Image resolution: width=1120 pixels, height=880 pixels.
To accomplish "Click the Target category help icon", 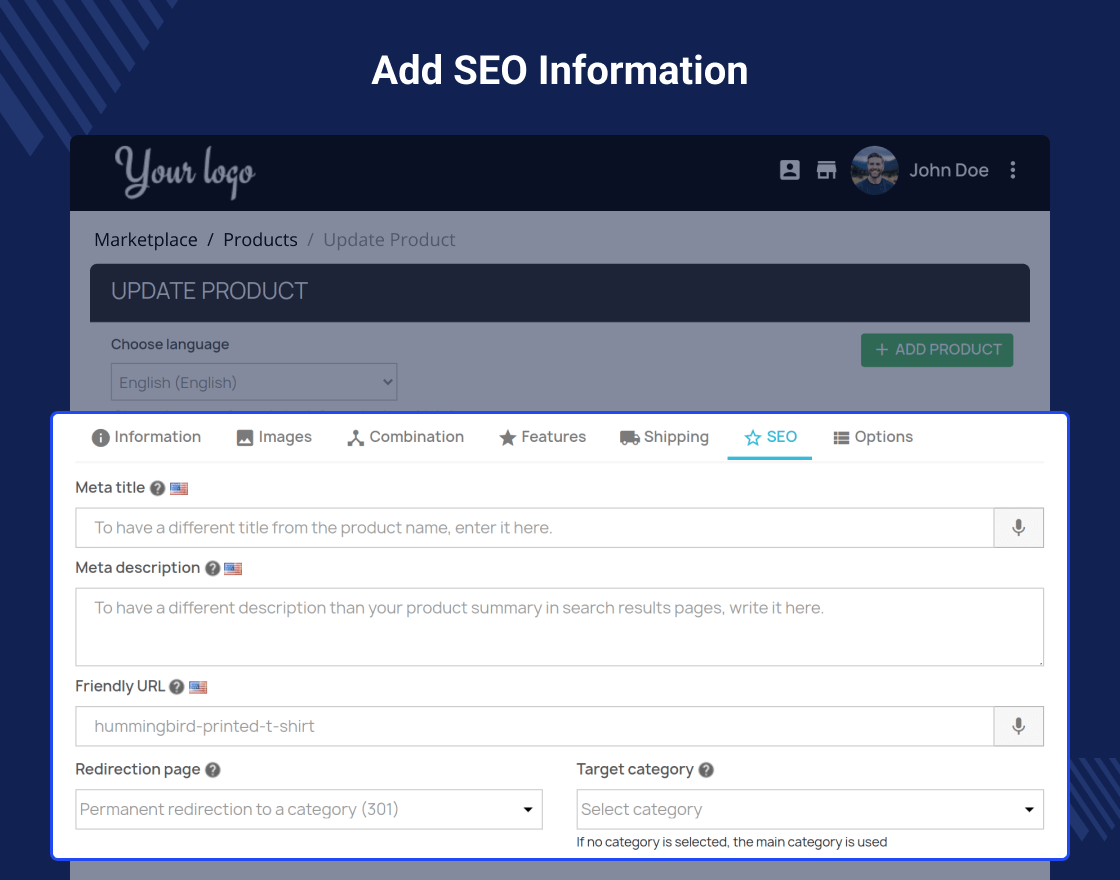I will pyautogui.click(x=706, y=770).
